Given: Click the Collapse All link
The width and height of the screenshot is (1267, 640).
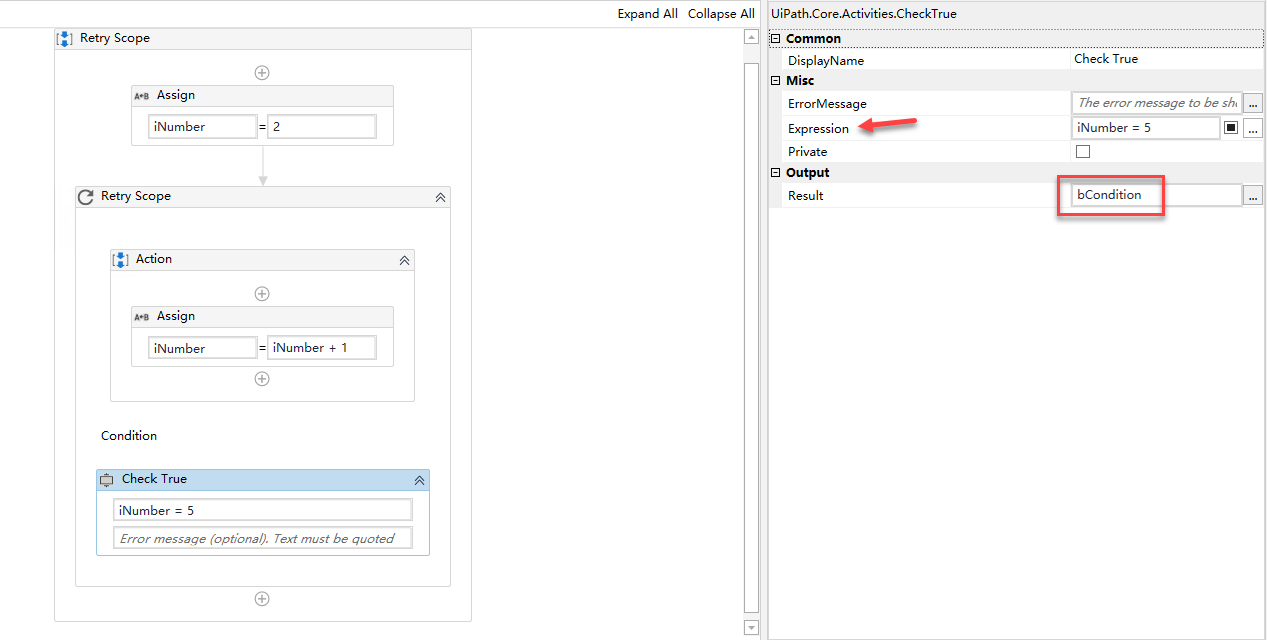Looking at the screenshot, I should [720, 13].
